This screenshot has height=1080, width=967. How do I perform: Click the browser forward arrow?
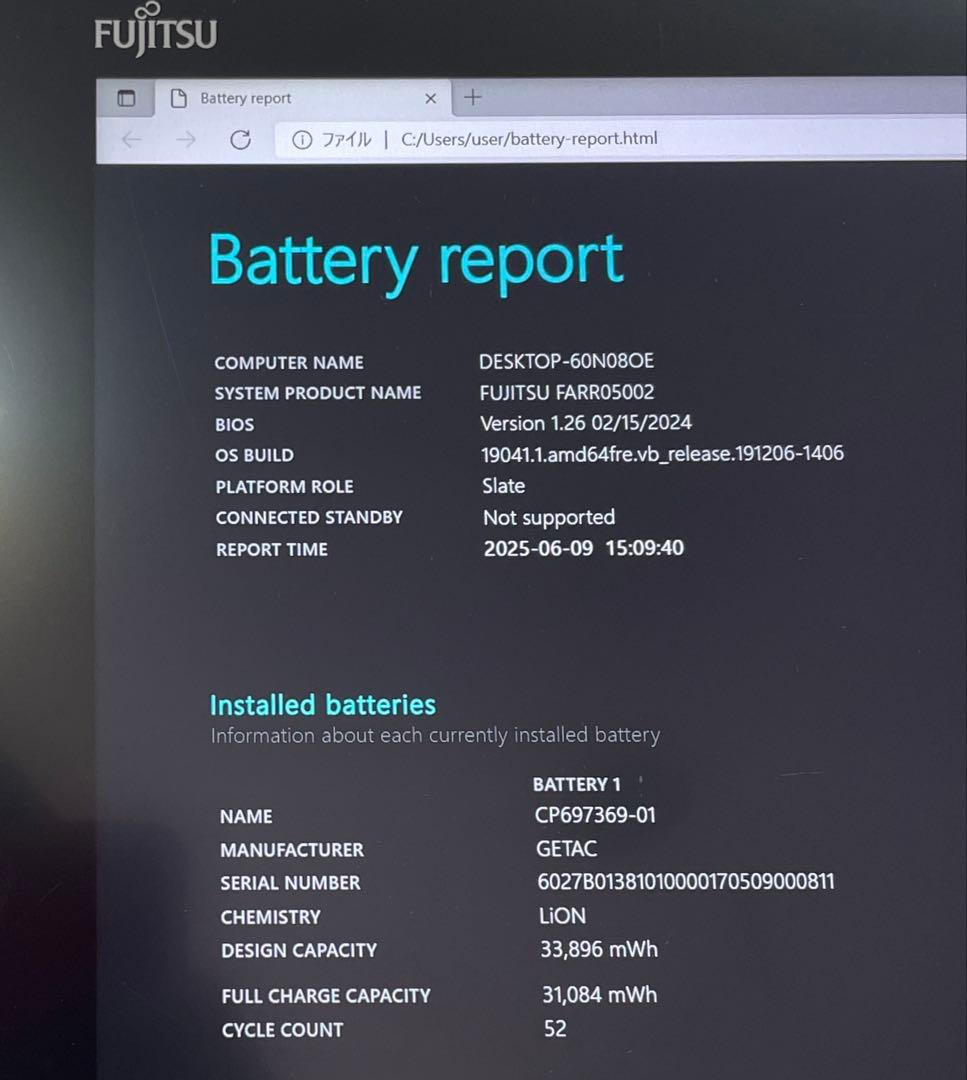pyautogui.click(x=186, y=141)
